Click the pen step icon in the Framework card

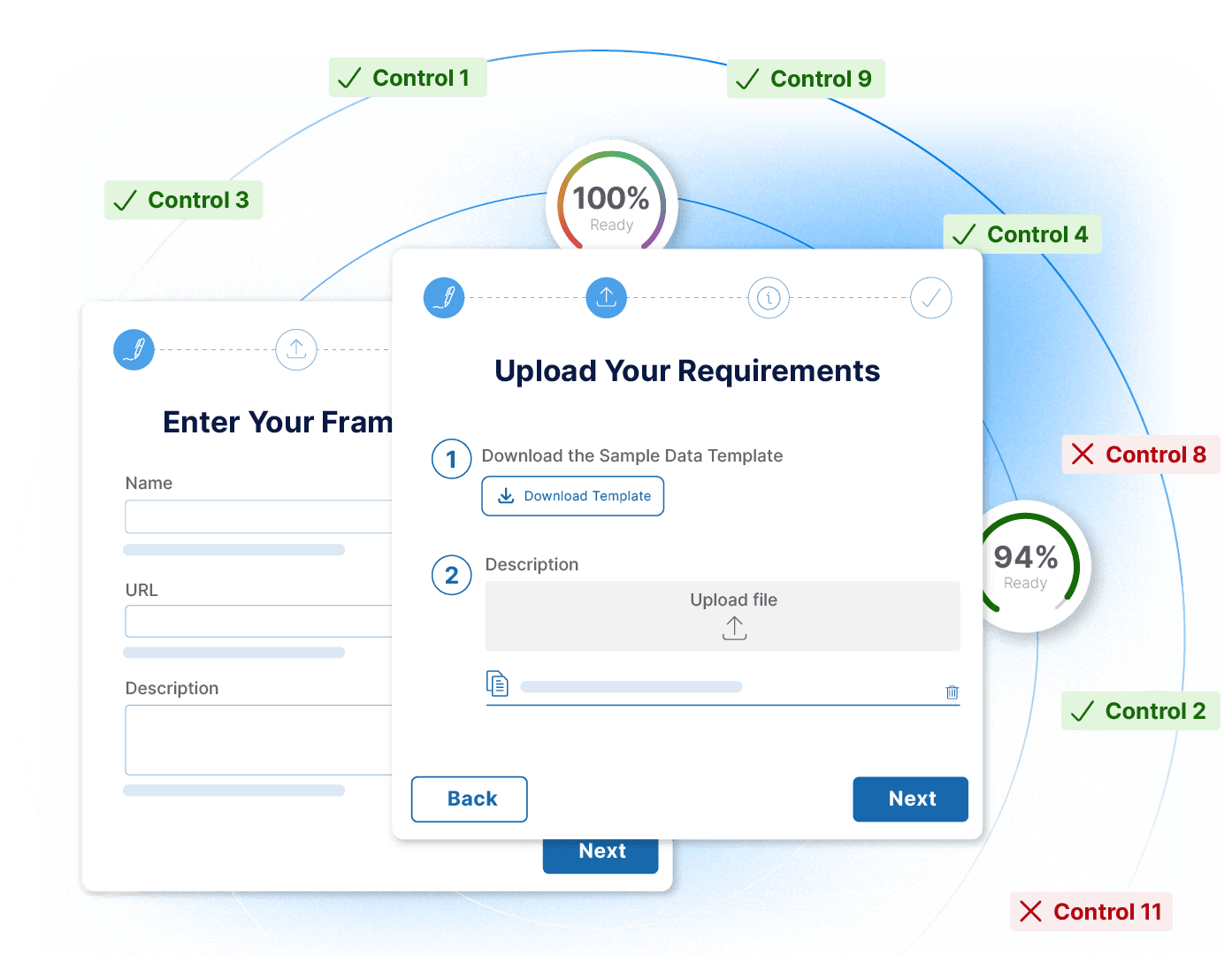(x=134, y=349)
